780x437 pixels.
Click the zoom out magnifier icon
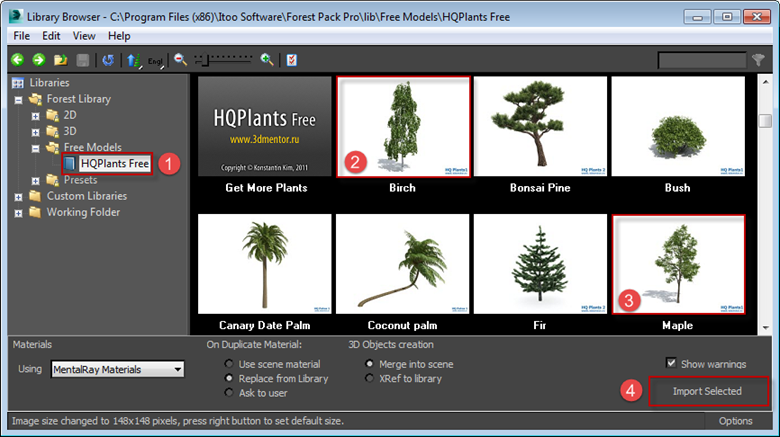181,60
